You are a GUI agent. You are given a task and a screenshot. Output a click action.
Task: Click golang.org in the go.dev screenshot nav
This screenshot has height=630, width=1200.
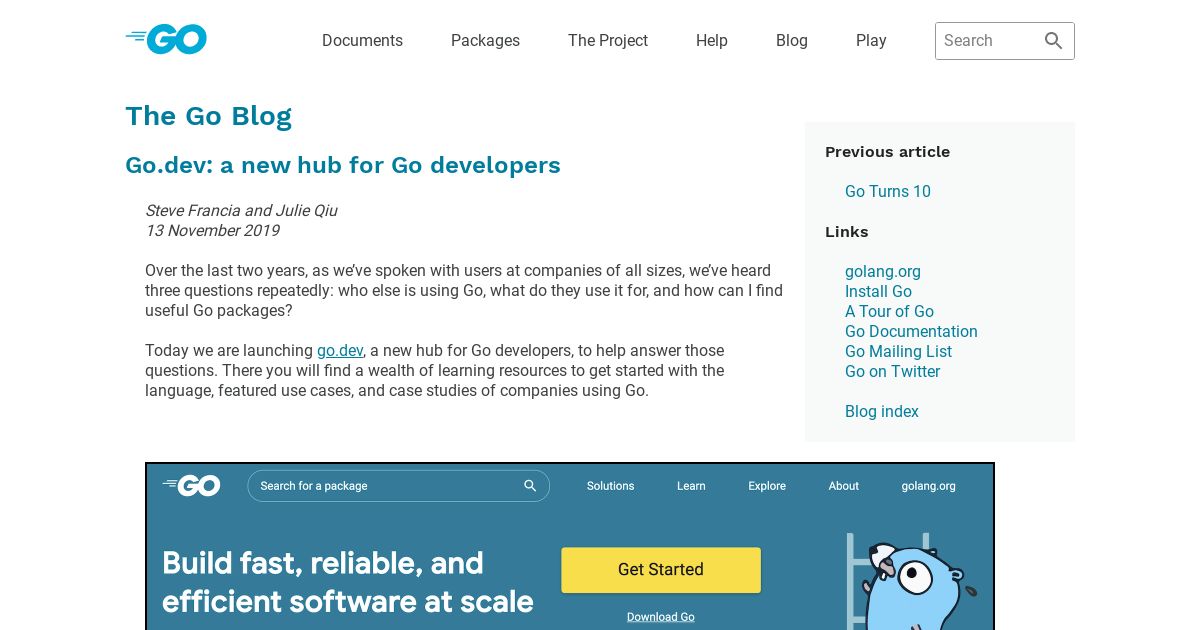(928, 486)
